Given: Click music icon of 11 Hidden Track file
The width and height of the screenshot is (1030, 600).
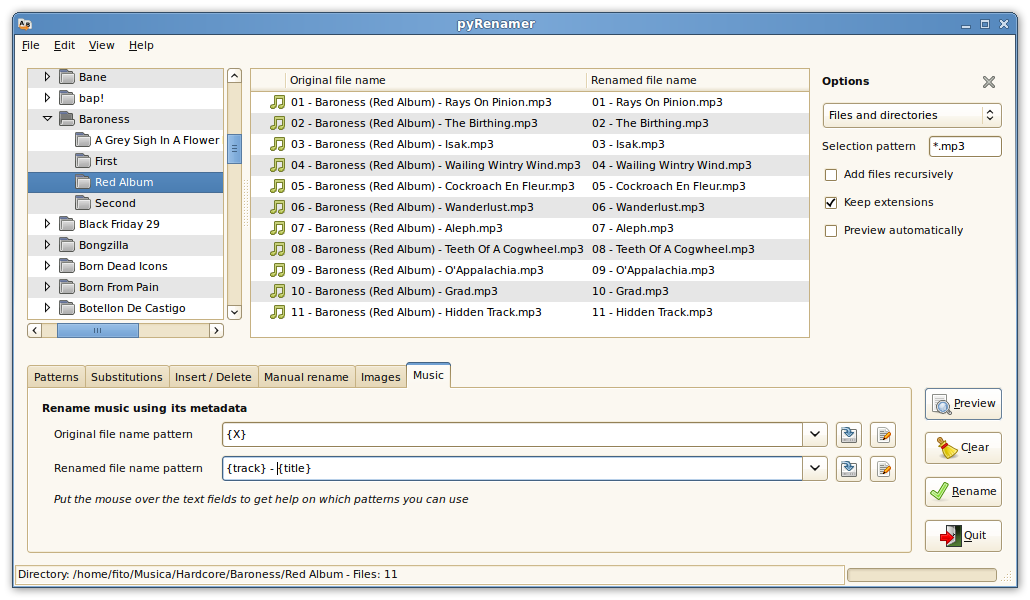Looking at the screenshot, I should 278,312.
